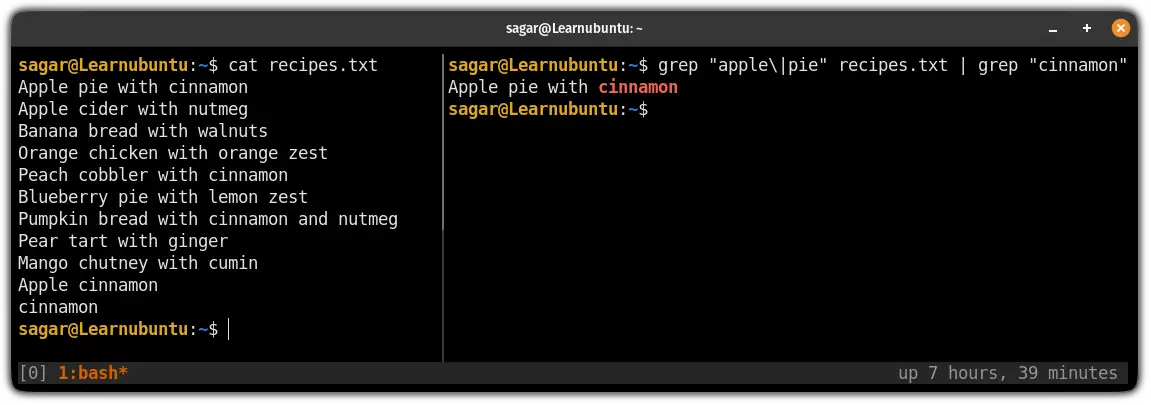This screenshot has height=405, width=1151.
Task: Focus left pane prompt cursor
Action: tap(228, 329)
